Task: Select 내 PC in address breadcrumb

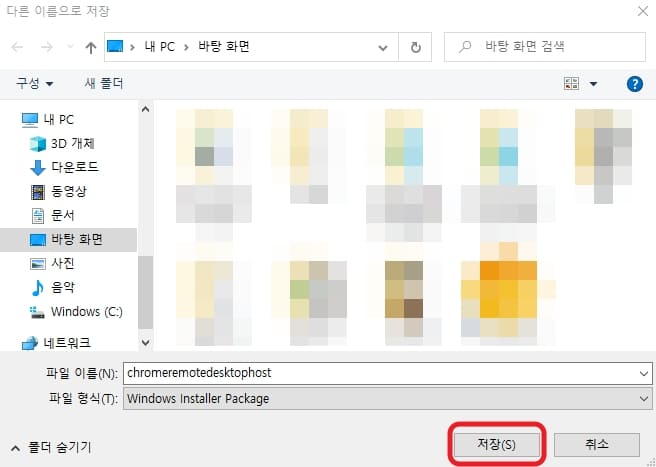Action: point(159,46)
